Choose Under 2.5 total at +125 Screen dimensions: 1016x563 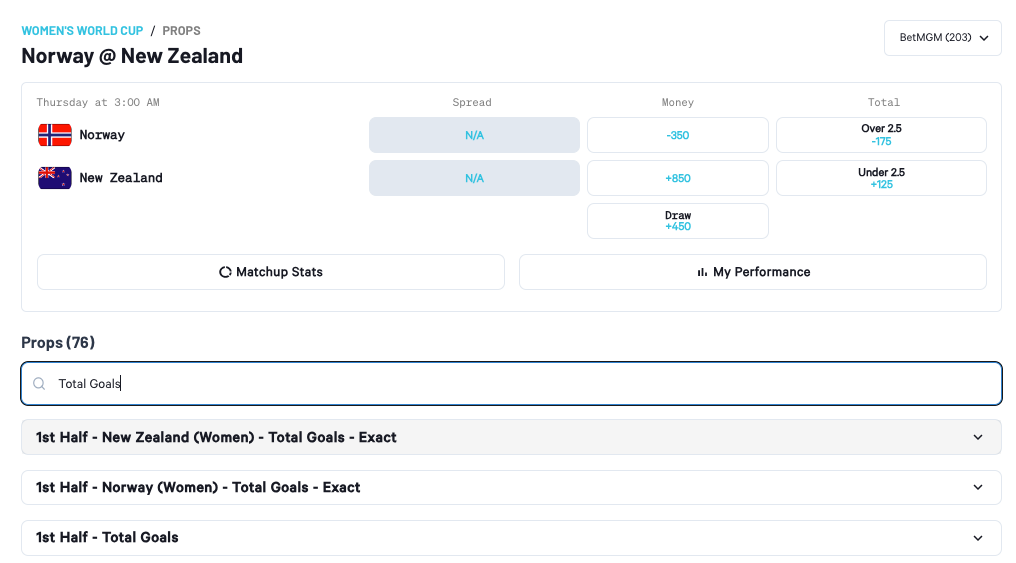point(881,178)
